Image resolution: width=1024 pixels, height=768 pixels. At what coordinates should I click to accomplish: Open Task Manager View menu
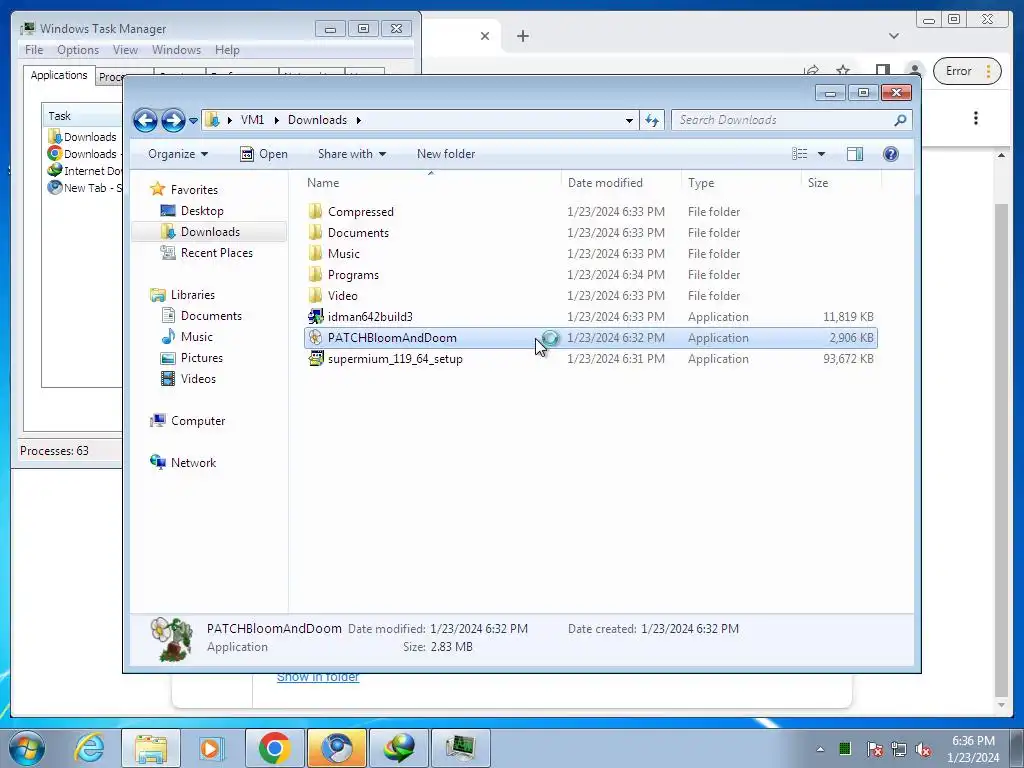point(125,50)
